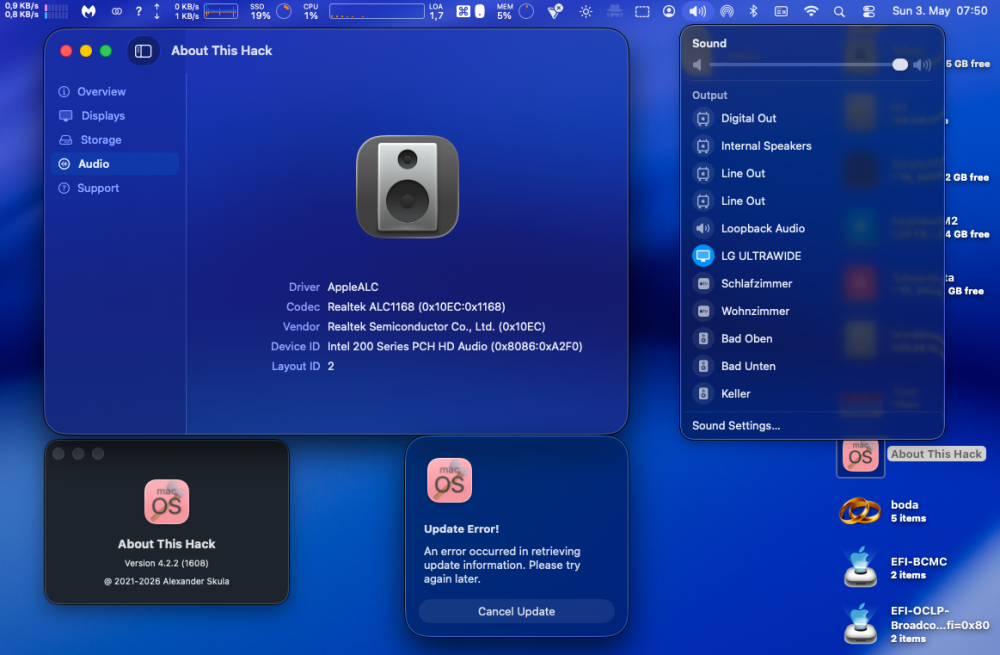The image size is (1000, 655).
Task: Select the boda folder on the desktop
Action: pyautogui.click(x=860, y=511)
